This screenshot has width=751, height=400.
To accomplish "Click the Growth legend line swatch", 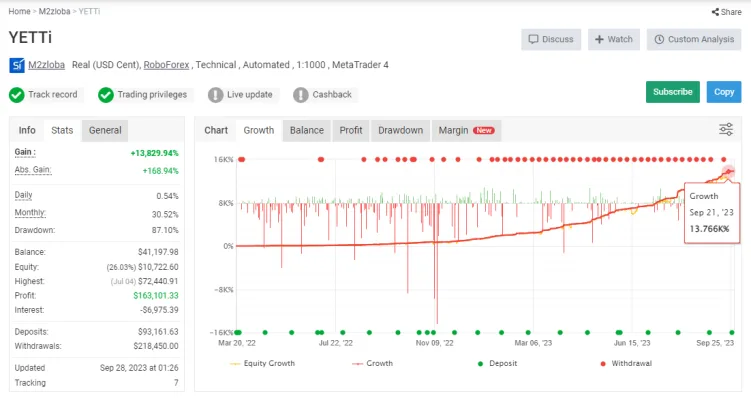I will 357,364.
